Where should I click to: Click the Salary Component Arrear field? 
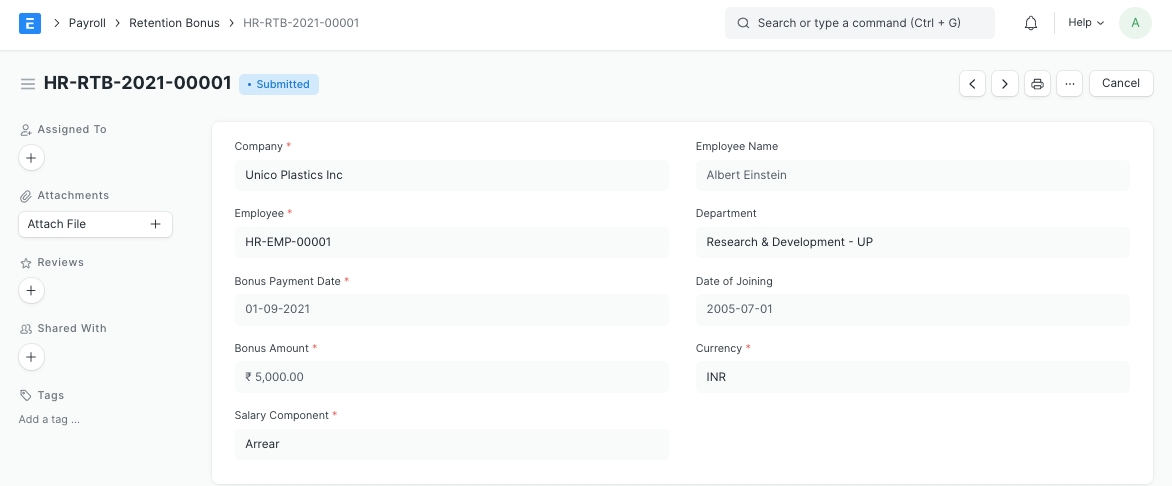click(x=451, y=444)
